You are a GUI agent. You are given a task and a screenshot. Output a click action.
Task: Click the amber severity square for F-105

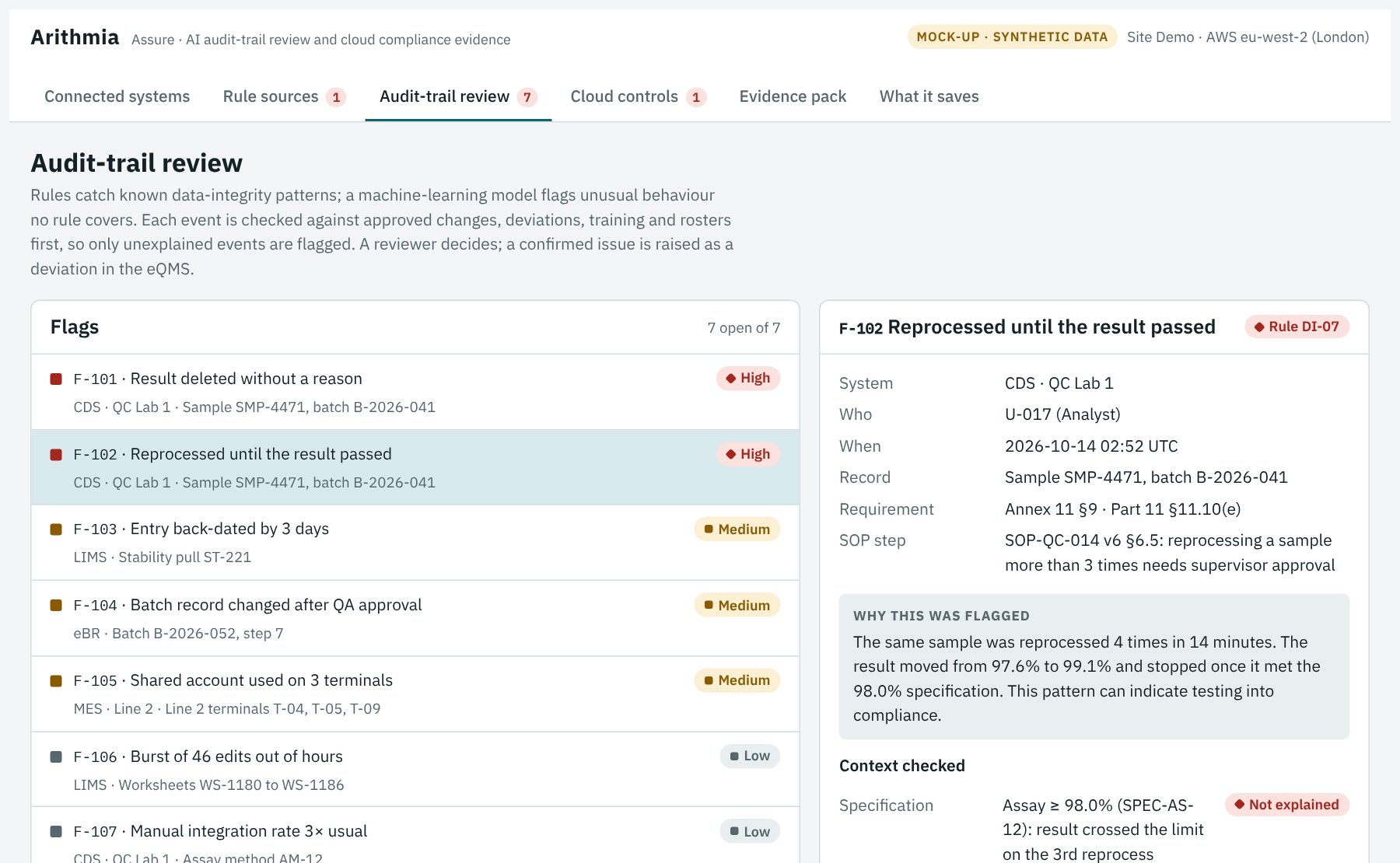click(56, 681)
